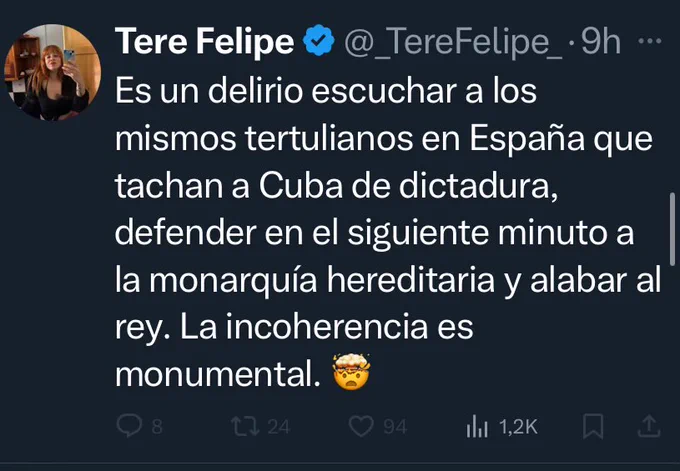This screenshot has width=680, height=471.
Task: Click the retweet count of 24
Action: coord(279,427)
